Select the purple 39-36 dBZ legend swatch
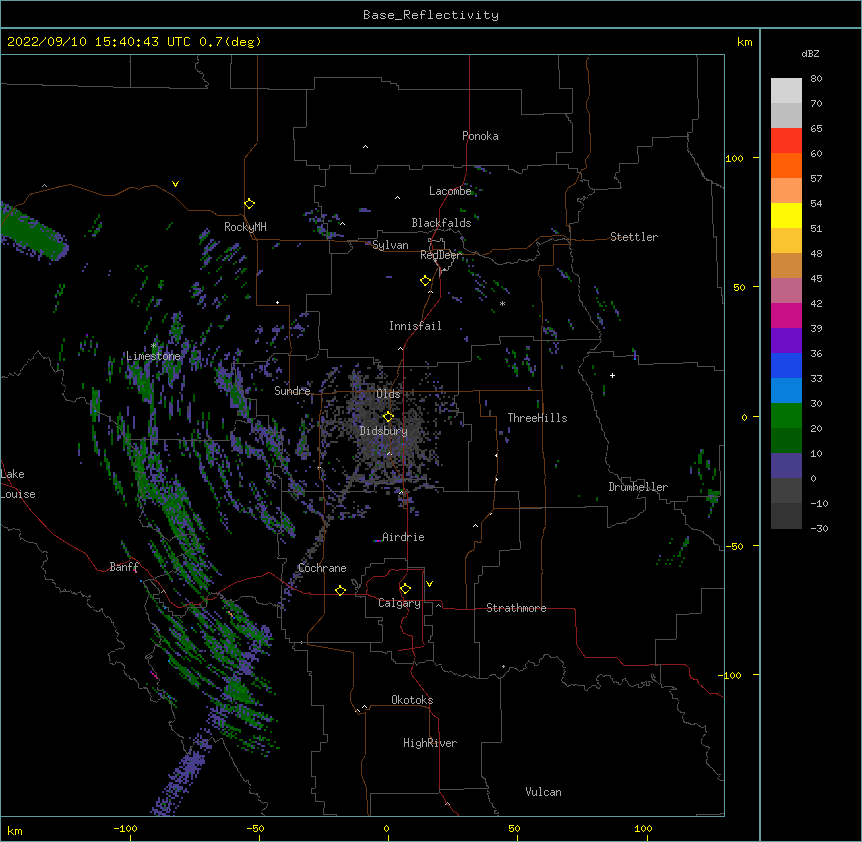This screenshot has width=862, height=842. [786, 340]
